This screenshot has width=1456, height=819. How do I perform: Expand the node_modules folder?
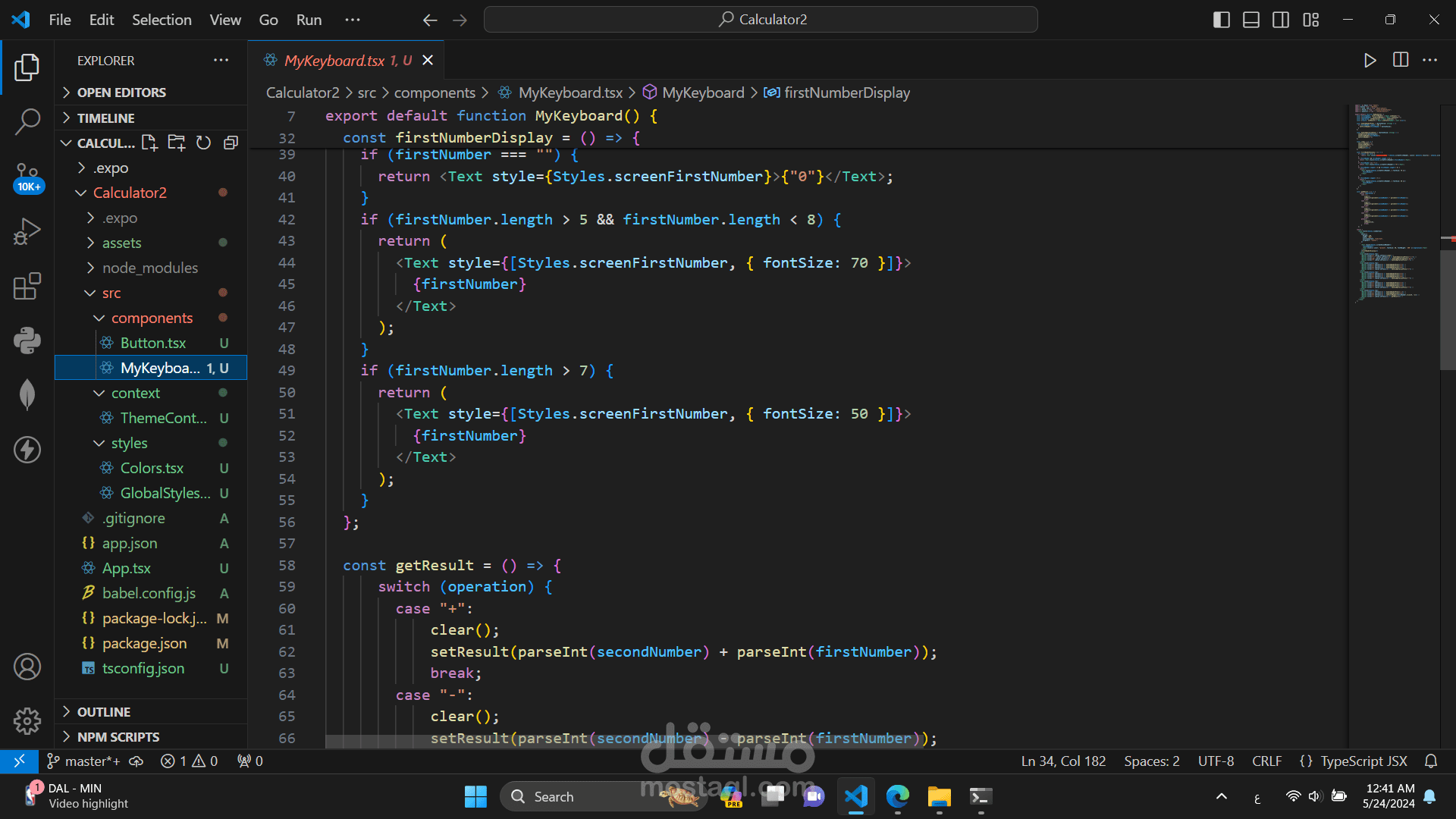[x=149, y=268]
